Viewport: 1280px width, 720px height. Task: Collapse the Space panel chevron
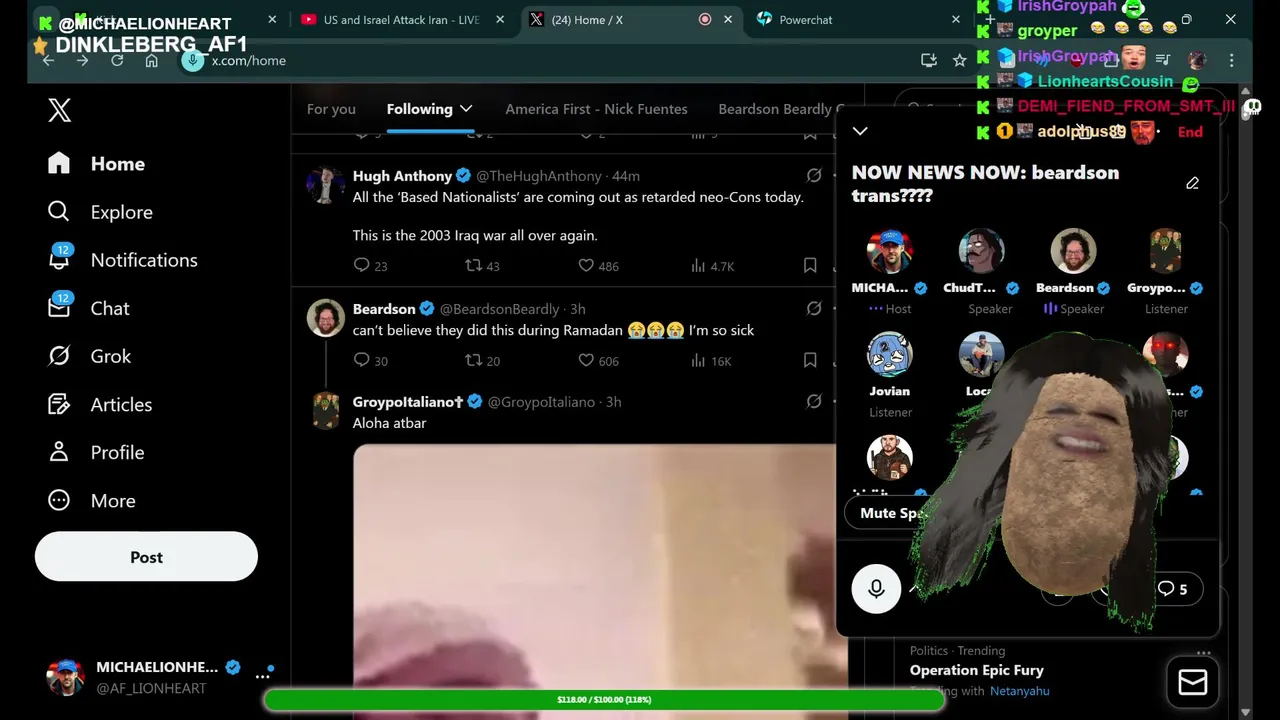pyautogui.click(x=860, y=131)
